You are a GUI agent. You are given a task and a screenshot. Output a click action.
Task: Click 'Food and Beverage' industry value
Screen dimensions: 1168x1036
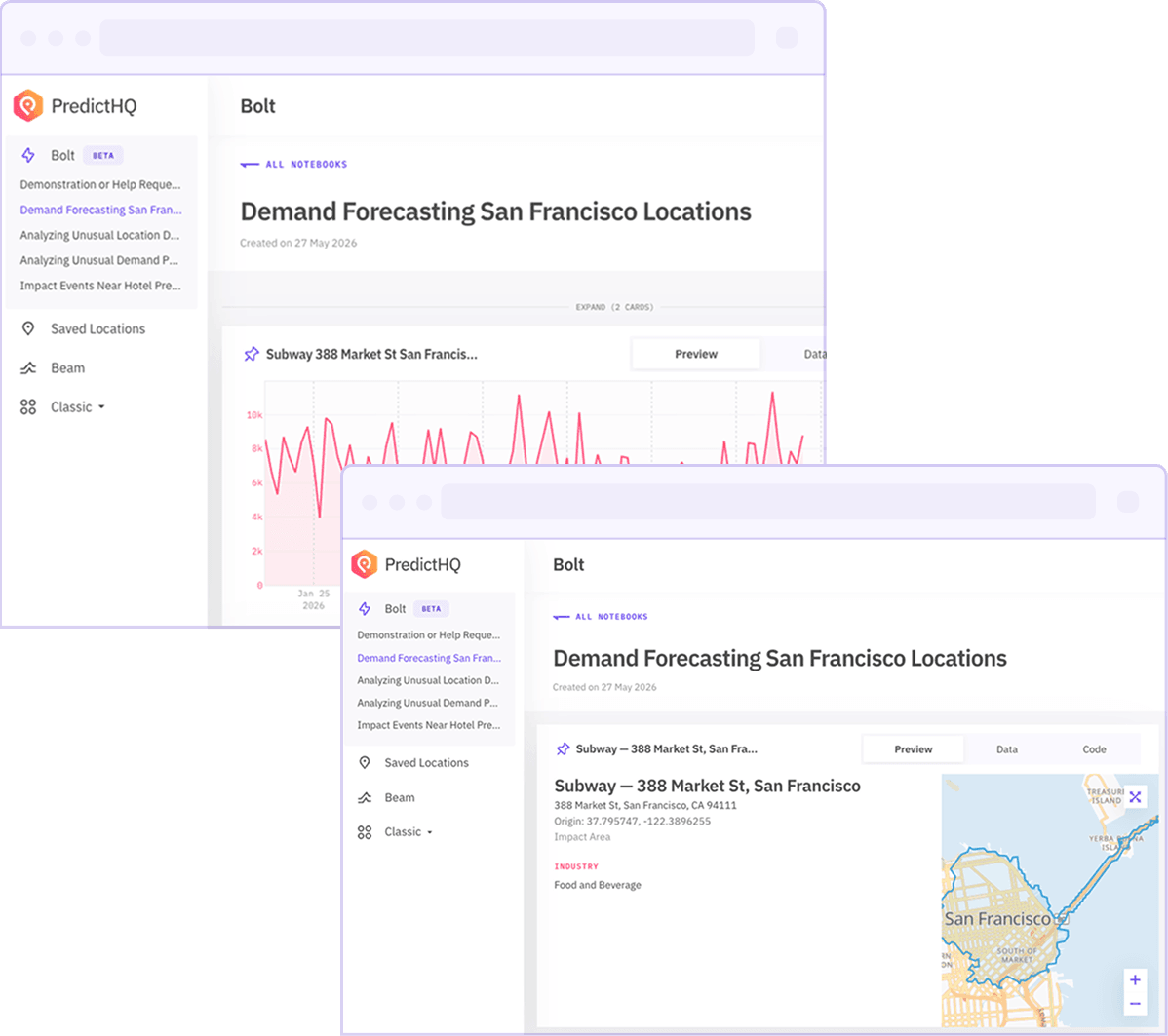[x=598, y=885]
